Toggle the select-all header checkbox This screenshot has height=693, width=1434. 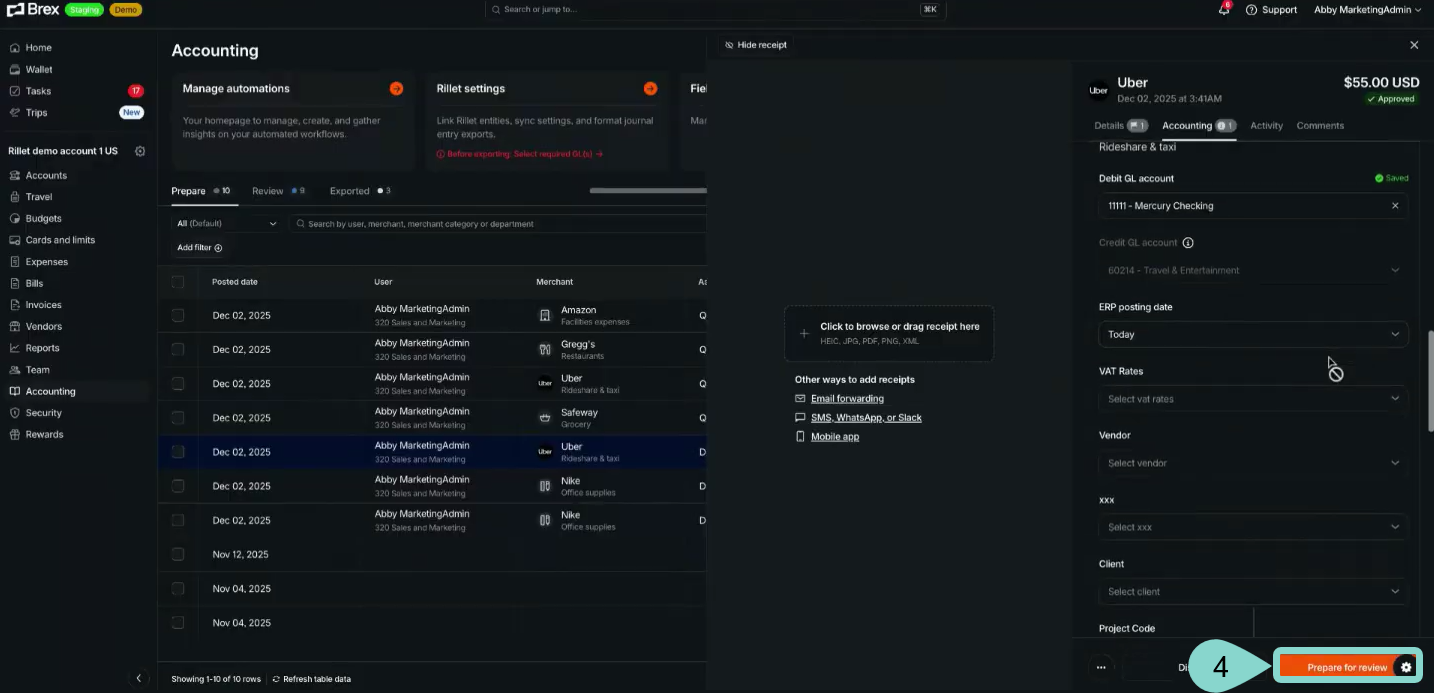coord(178,282)
